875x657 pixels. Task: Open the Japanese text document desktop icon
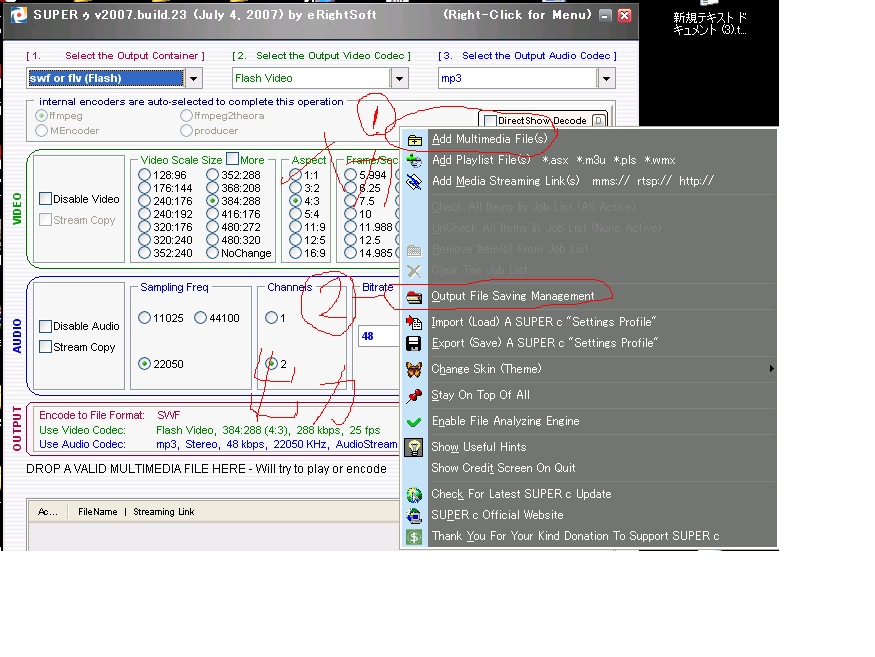pyautogui.click(x=710, y=20)
